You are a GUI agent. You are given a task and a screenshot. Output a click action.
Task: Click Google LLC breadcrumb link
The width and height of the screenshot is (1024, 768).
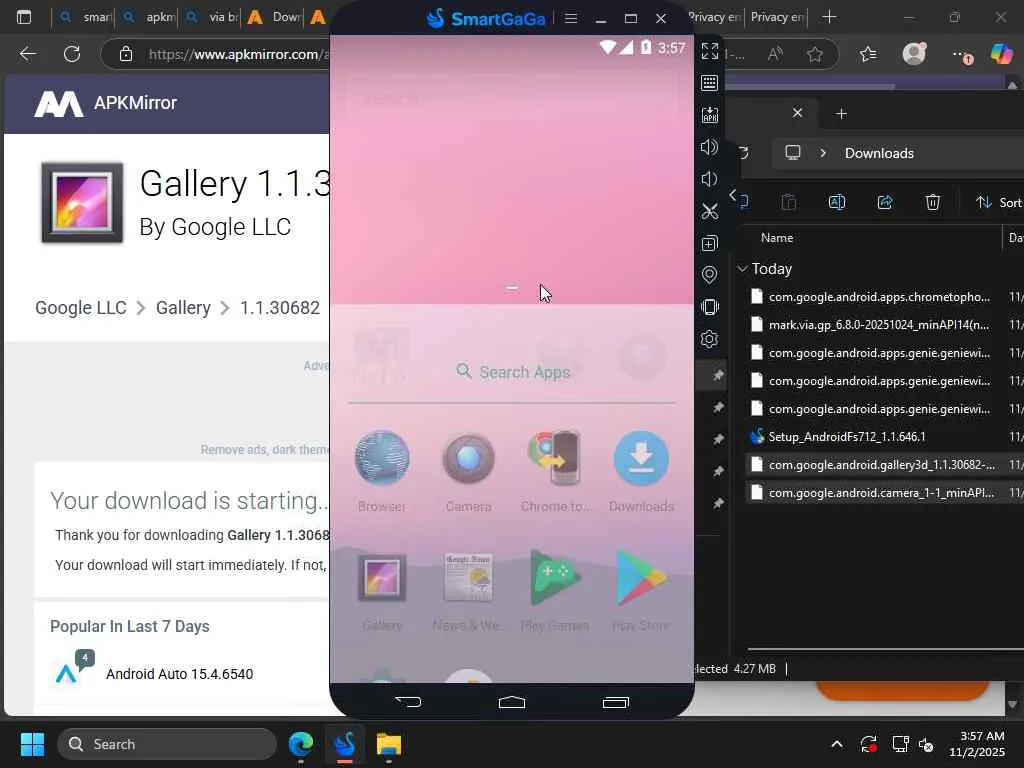pos(81,308)
